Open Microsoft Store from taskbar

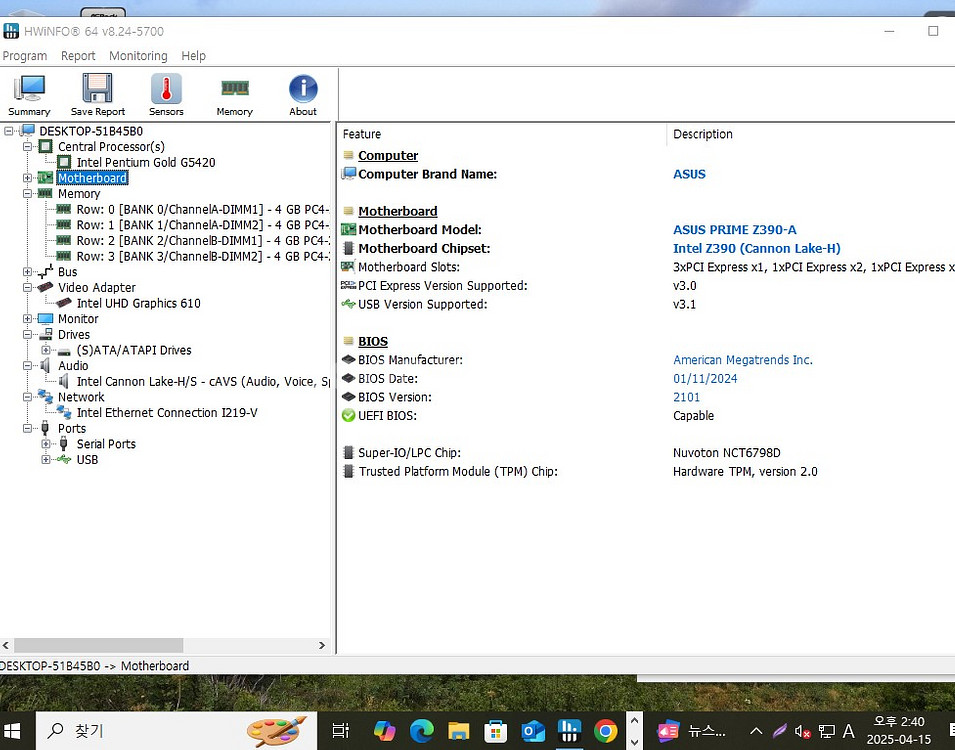pyautogui.click(x=495, y=731)
